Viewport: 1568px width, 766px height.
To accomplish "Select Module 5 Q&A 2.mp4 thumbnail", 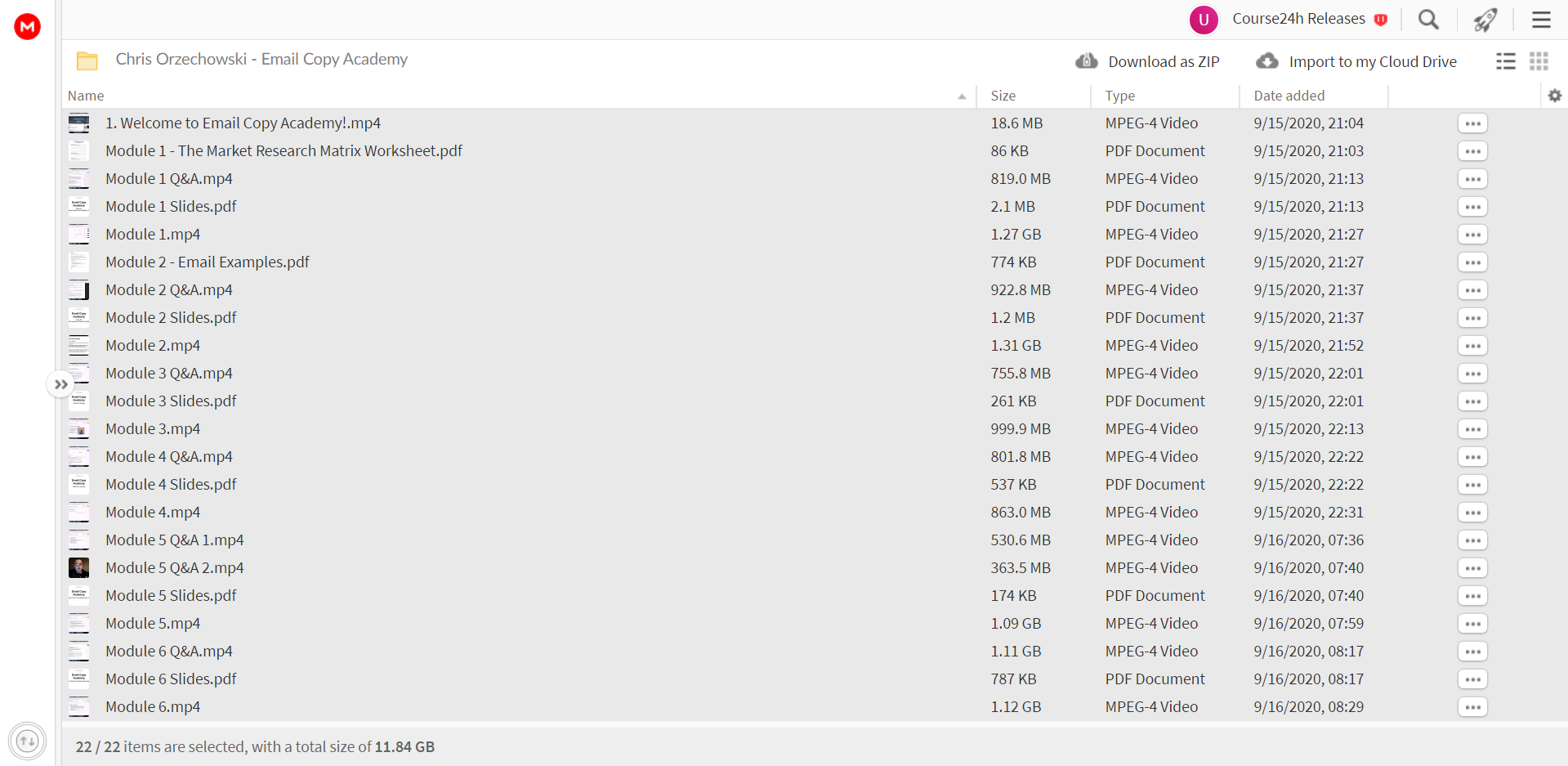I will (x=79, y=567).
